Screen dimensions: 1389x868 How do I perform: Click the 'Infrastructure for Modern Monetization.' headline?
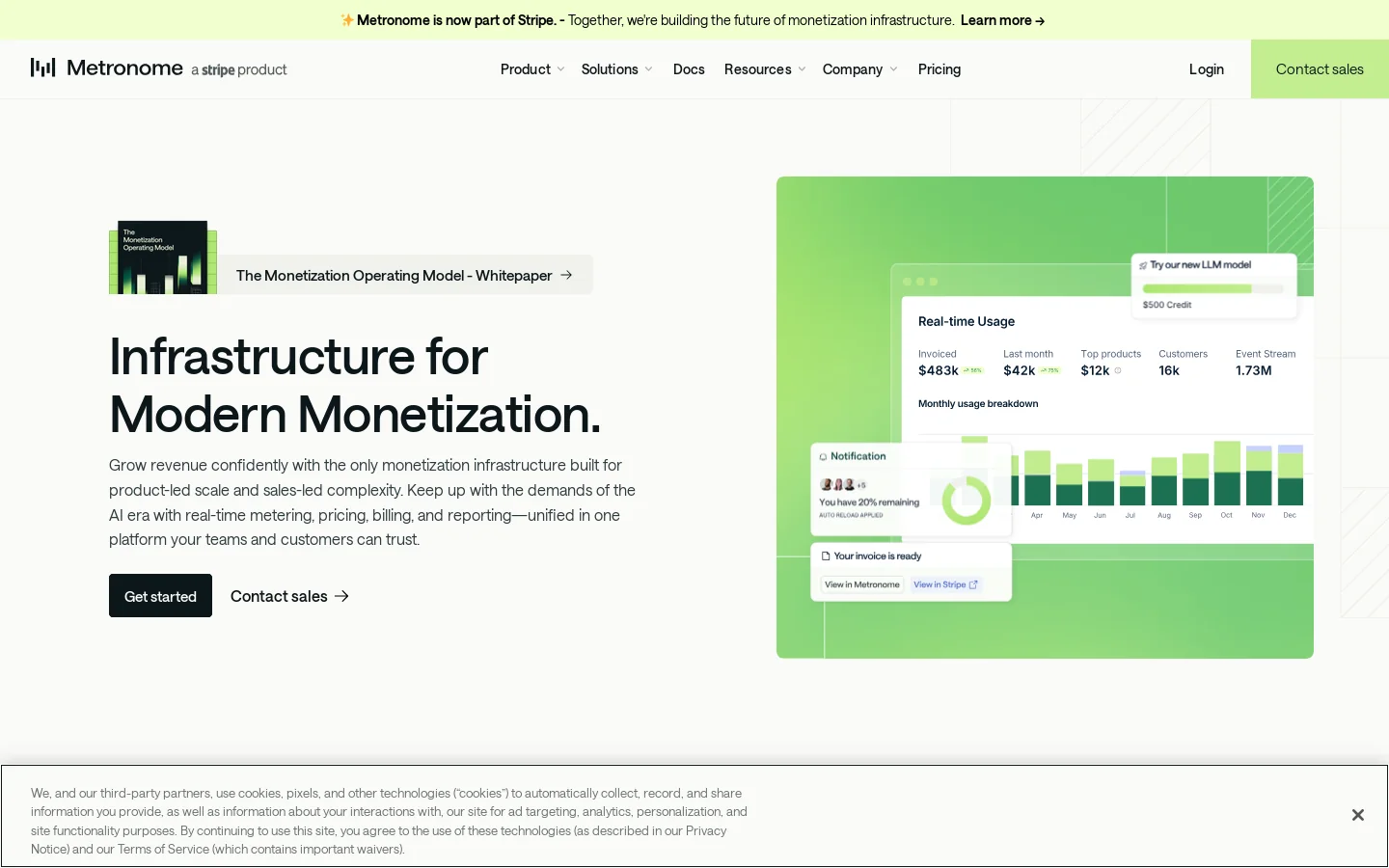pos(355,385)
